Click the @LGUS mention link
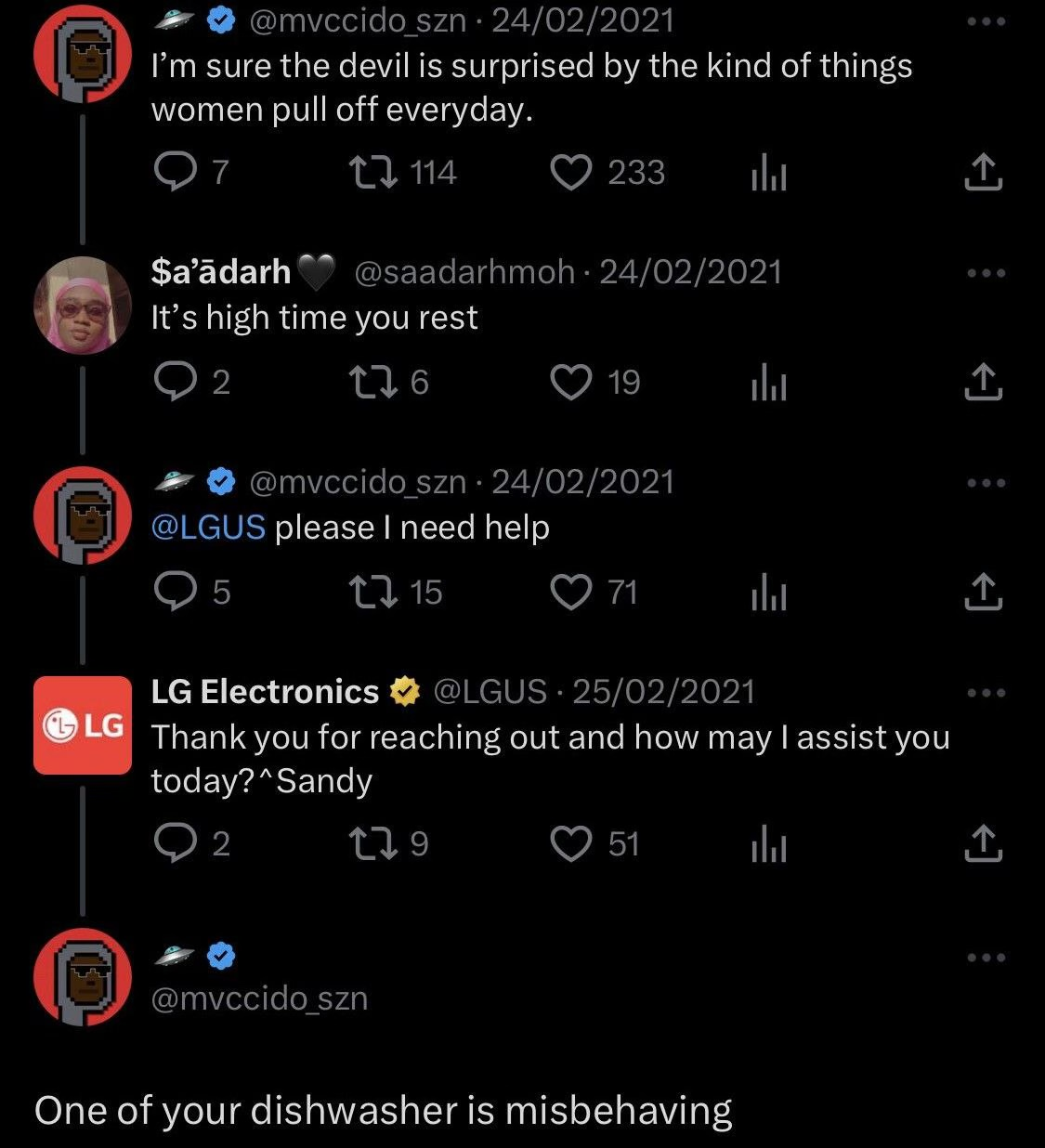The image size is (1045, 1148). 208,528
